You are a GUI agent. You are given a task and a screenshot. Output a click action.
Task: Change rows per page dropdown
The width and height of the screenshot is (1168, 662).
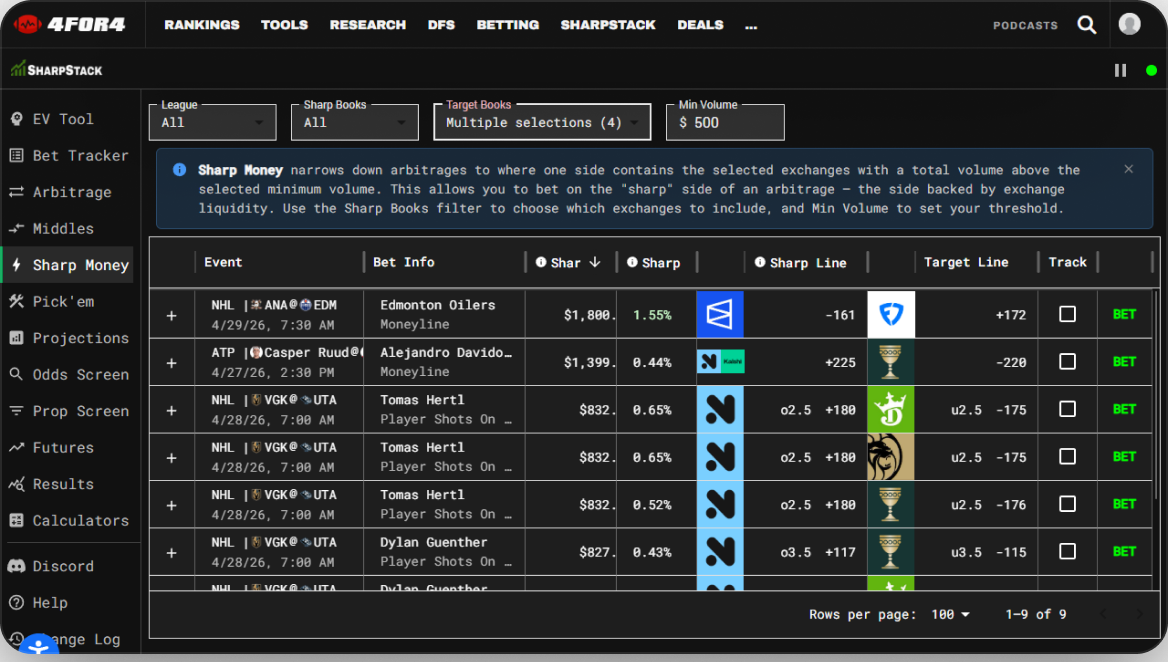(x=950, y=614)
